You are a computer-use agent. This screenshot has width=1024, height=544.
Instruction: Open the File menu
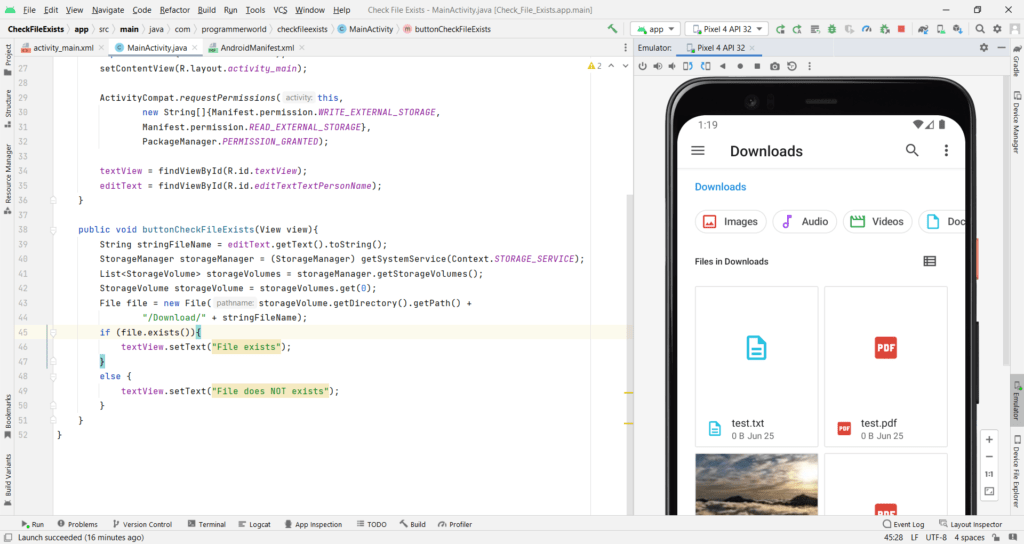coord(29,10)
